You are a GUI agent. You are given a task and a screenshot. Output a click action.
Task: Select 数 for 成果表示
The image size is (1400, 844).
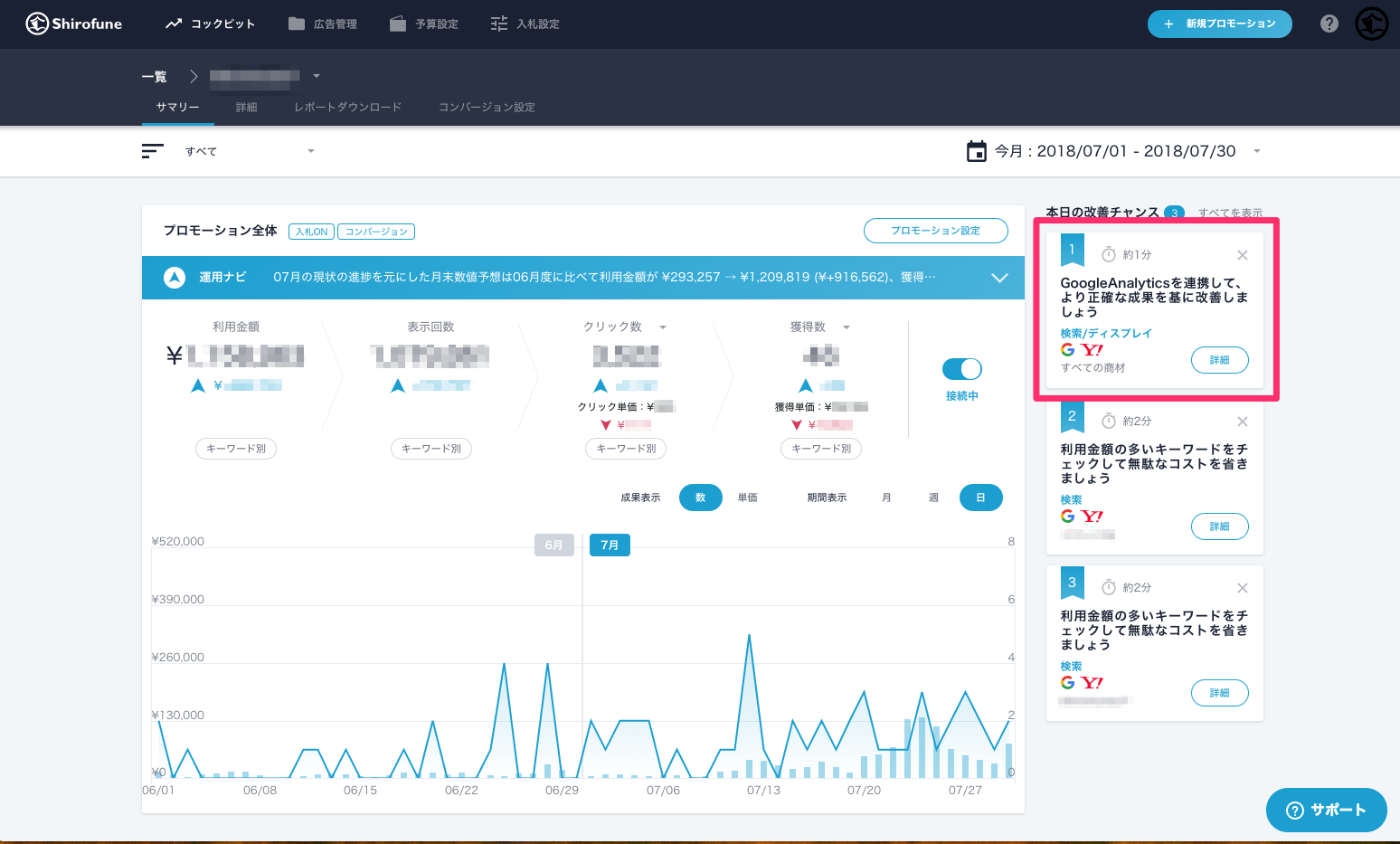[x=701, y=498]
